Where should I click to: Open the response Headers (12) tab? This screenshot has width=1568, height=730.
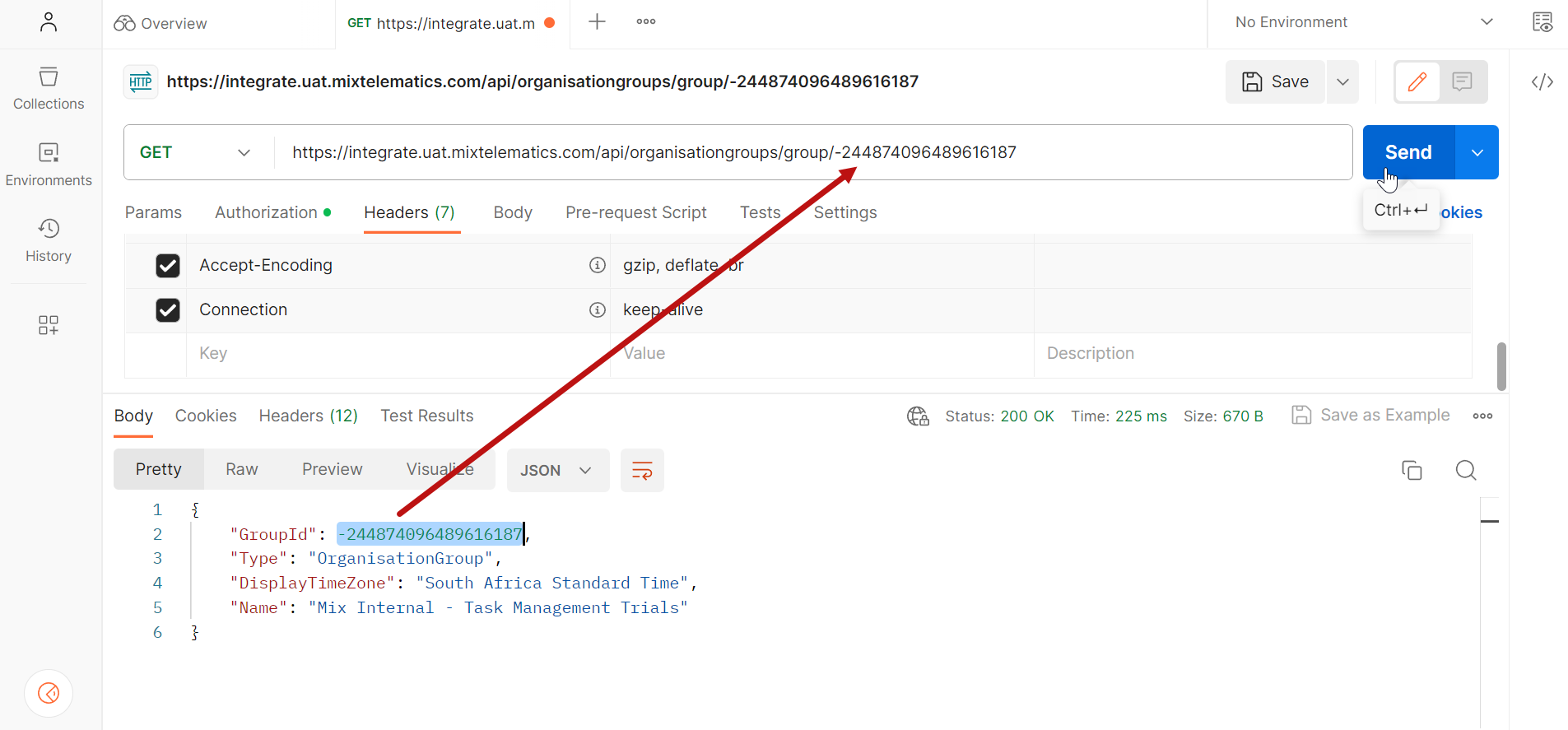309,416
